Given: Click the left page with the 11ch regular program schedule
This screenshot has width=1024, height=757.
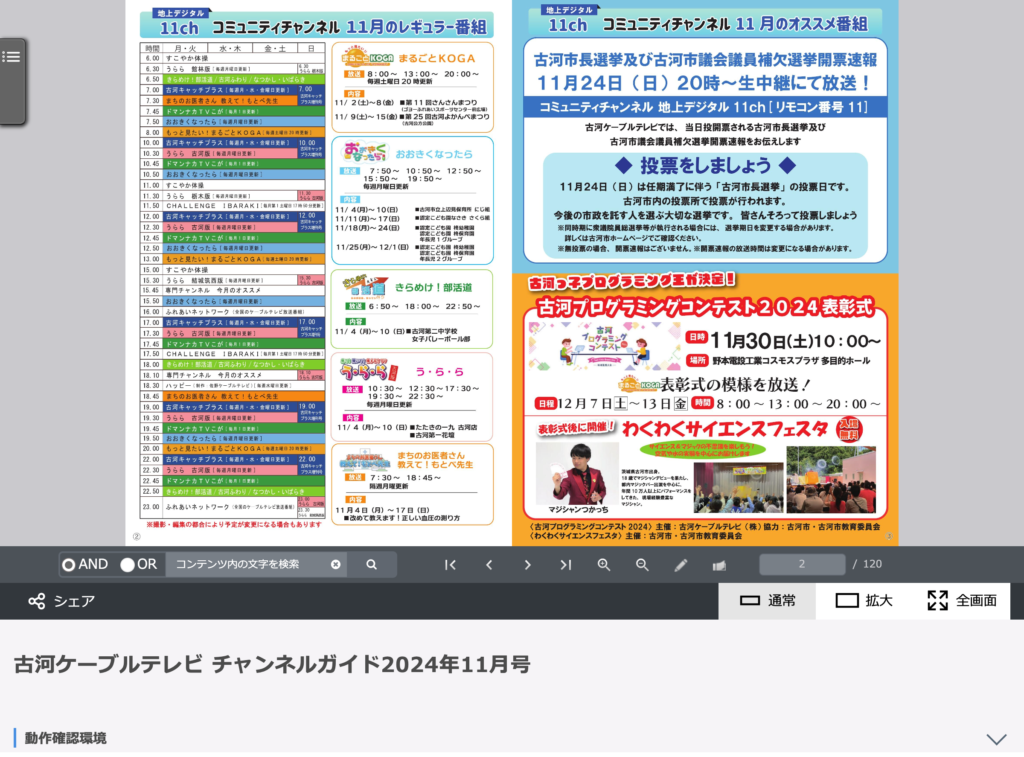Looking at the screenshot, I should (x=318, y=273).
